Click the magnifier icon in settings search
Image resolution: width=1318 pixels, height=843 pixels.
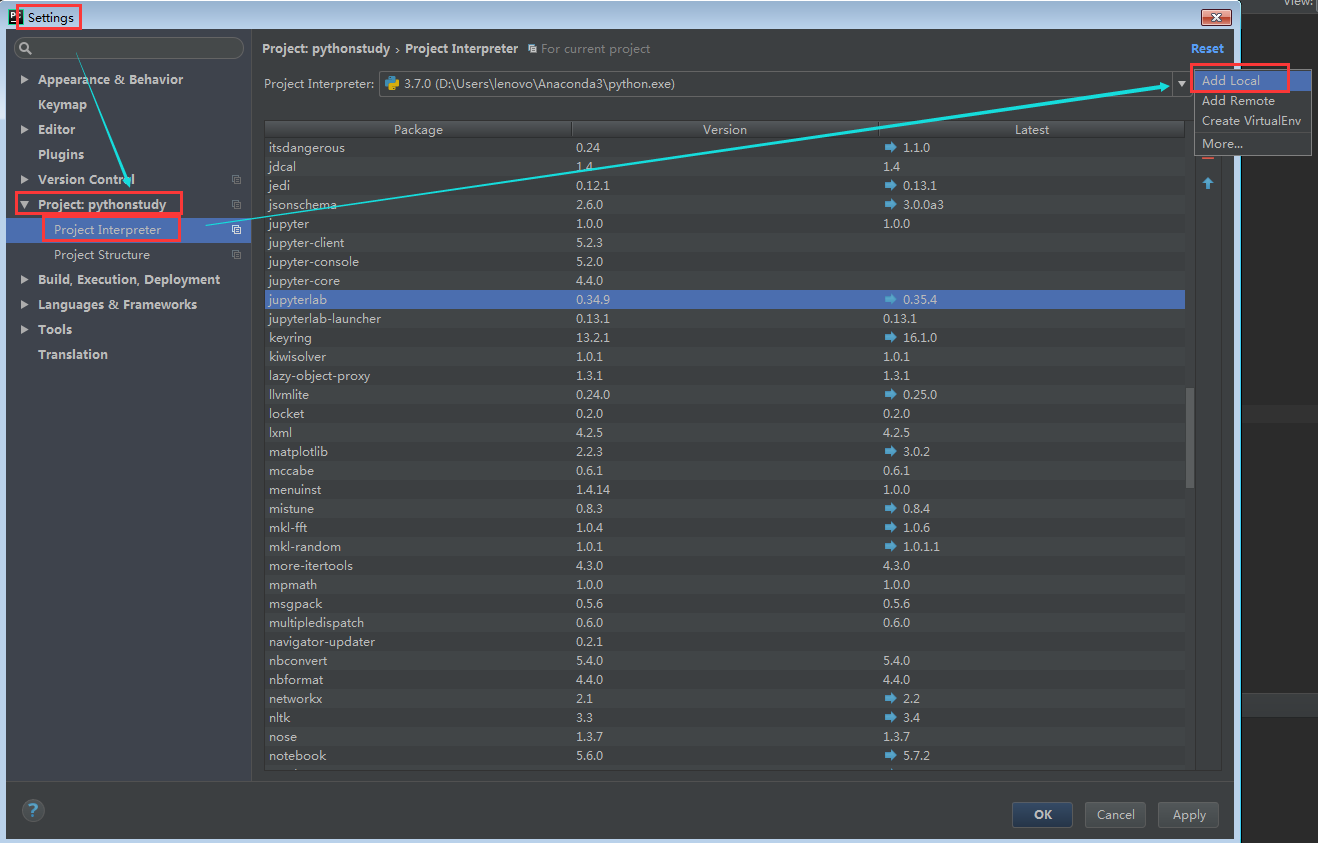(x=24, y=48)
